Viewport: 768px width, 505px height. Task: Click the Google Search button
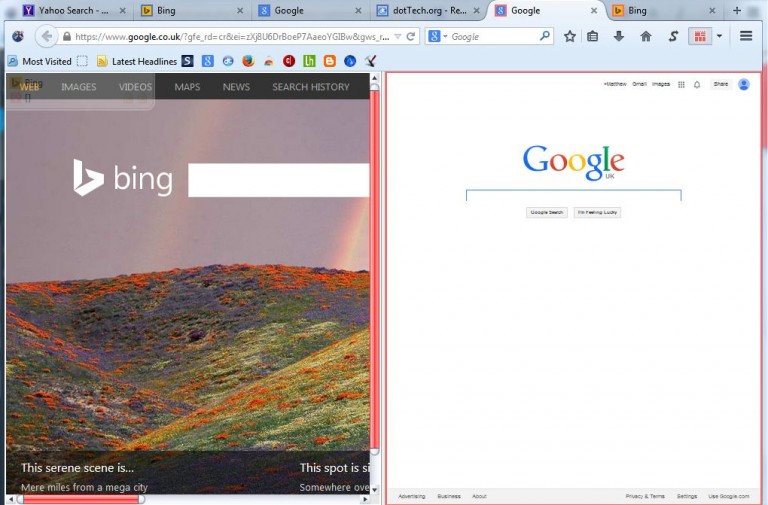(x=547, y=213)
